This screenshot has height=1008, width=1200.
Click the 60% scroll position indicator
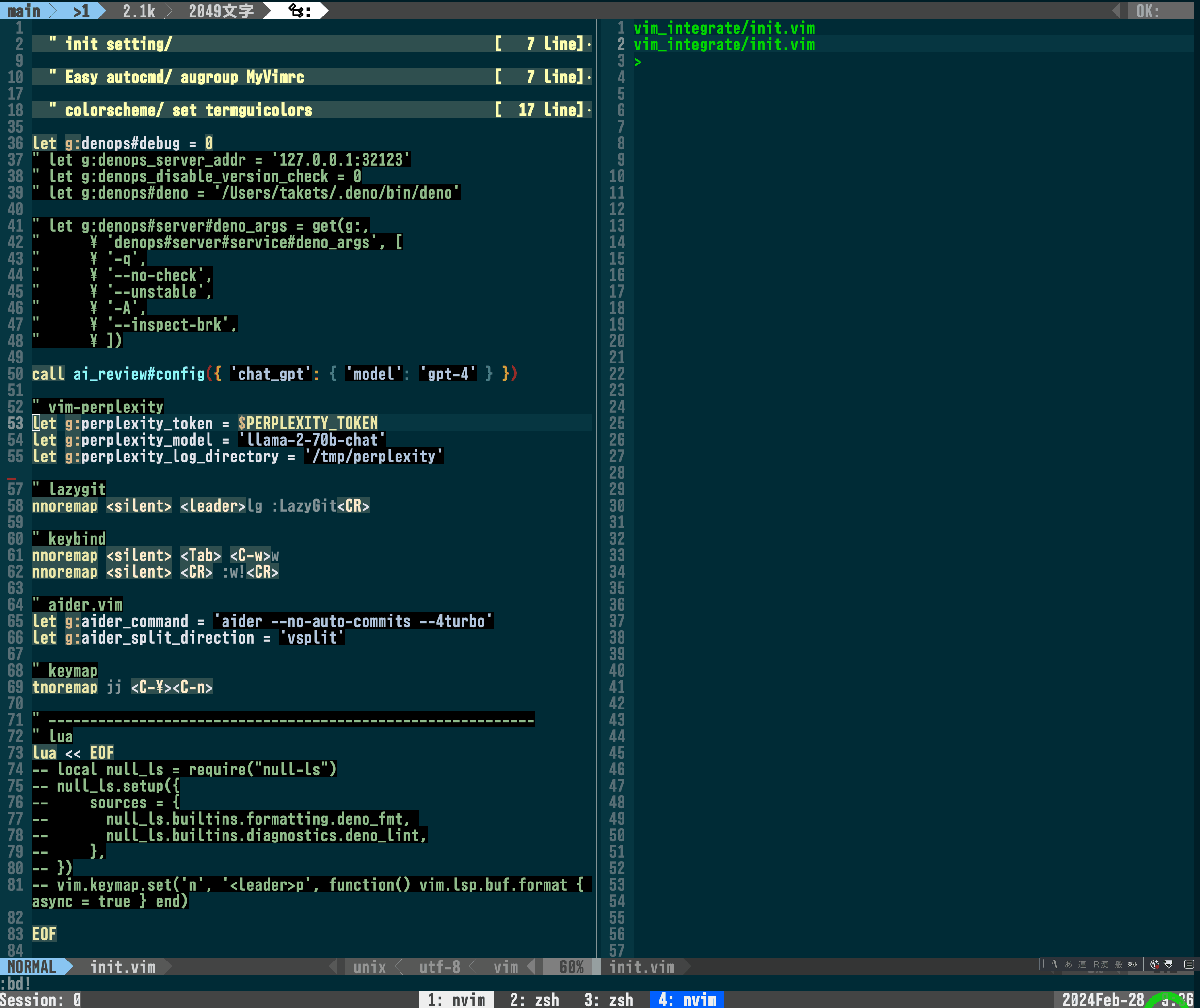(x=571, y=967)
